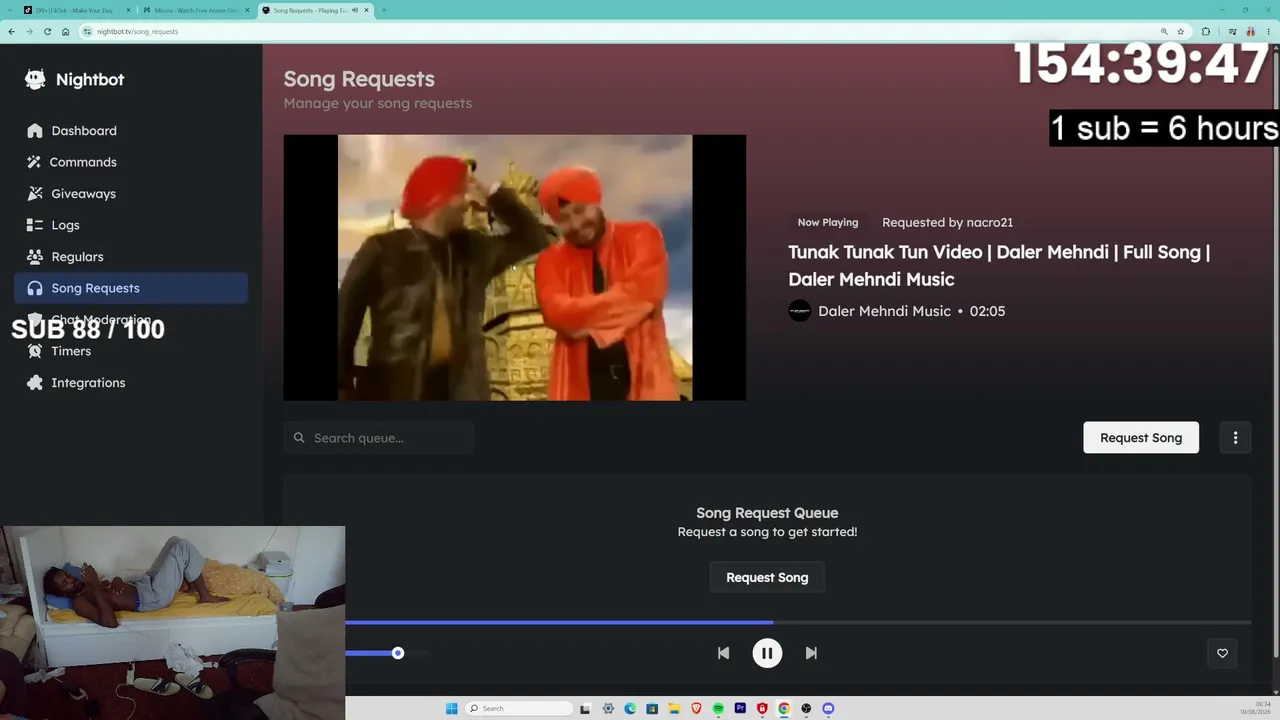Go to Commands in the sidebar

point(131,162)
